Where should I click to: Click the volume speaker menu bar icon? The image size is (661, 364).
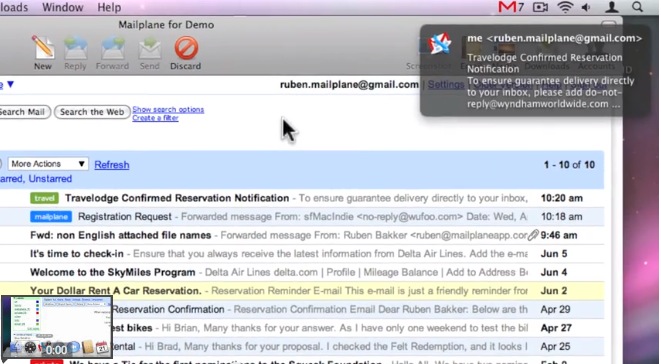point(586,7)
